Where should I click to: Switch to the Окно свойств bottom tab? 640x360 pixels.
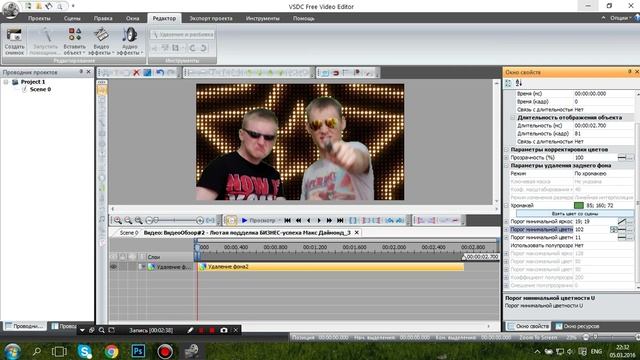click(x=529, y=326)
